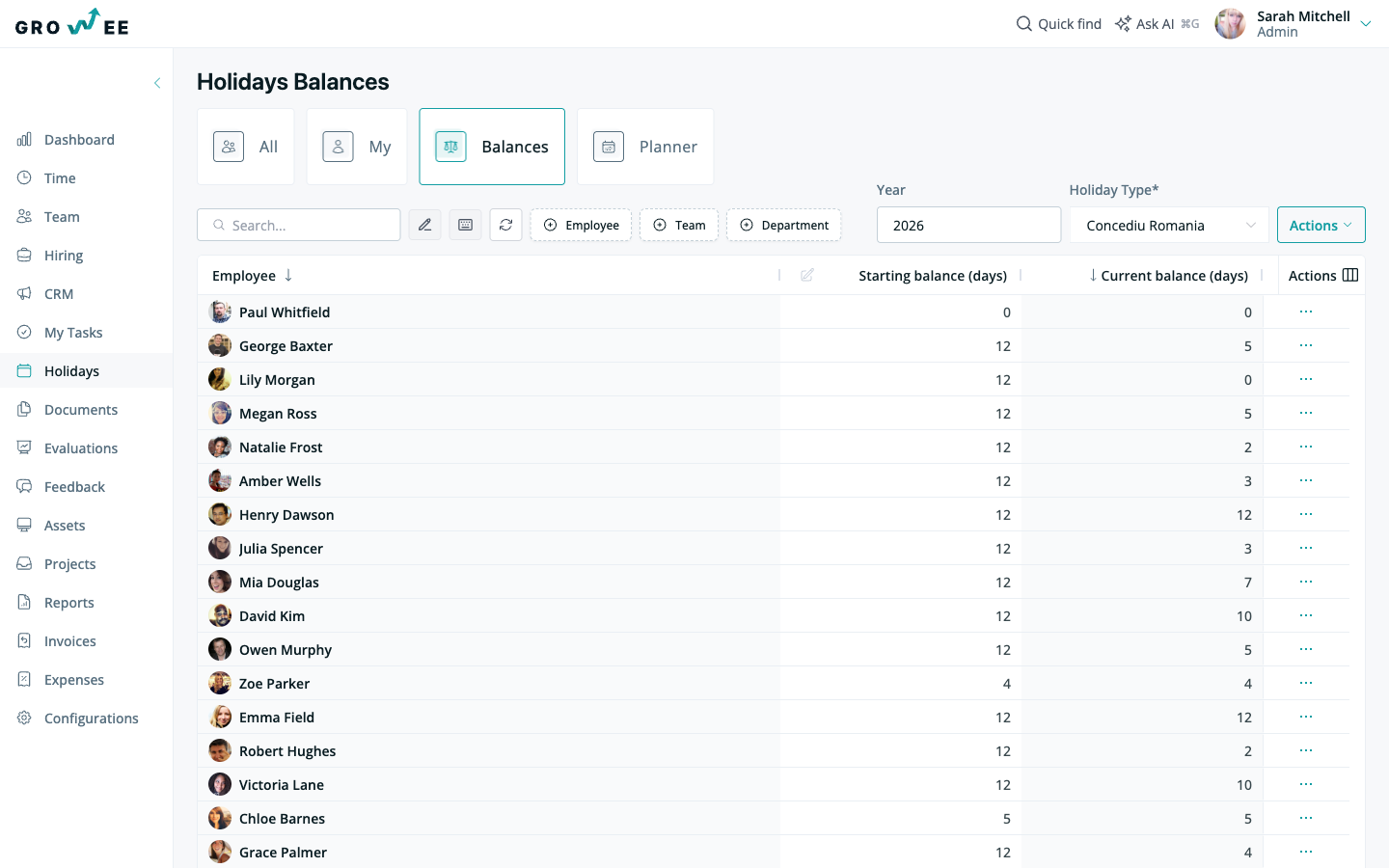1389x868 pixels.
Task: Click the Growee logo
Action: pos(72,23)
